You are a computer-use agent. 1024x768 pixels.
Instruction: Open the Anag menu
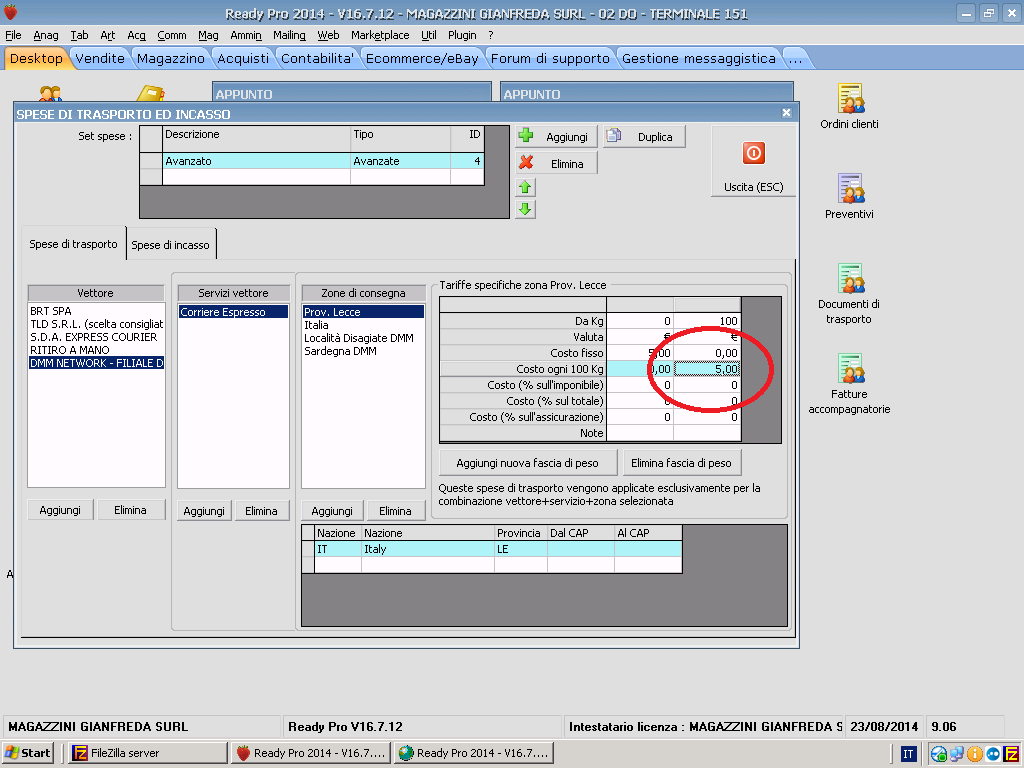click(46, 35)
